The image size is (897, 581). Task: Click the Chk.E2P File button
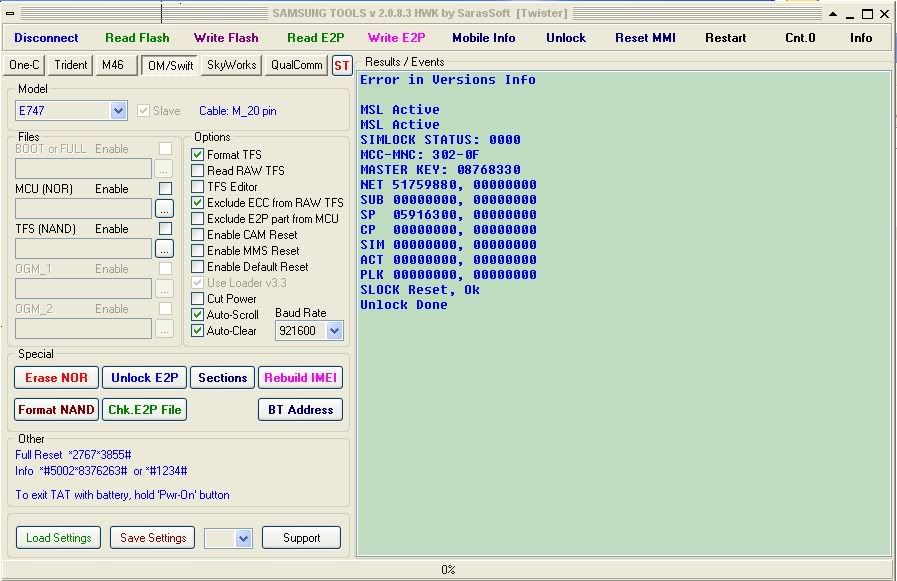tap(144, 409)
